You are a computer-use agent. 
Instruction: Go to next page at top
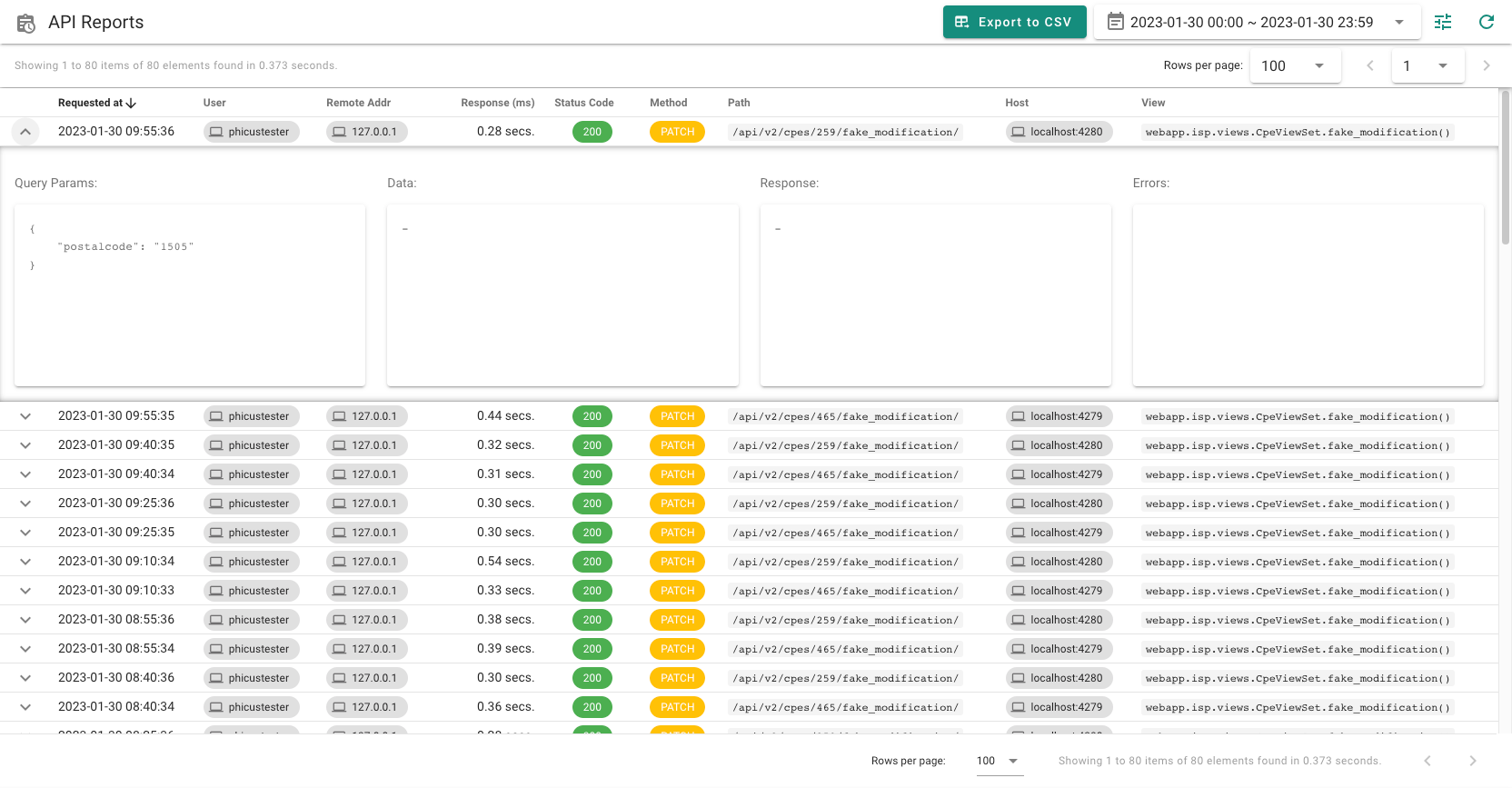[1487, 65]
